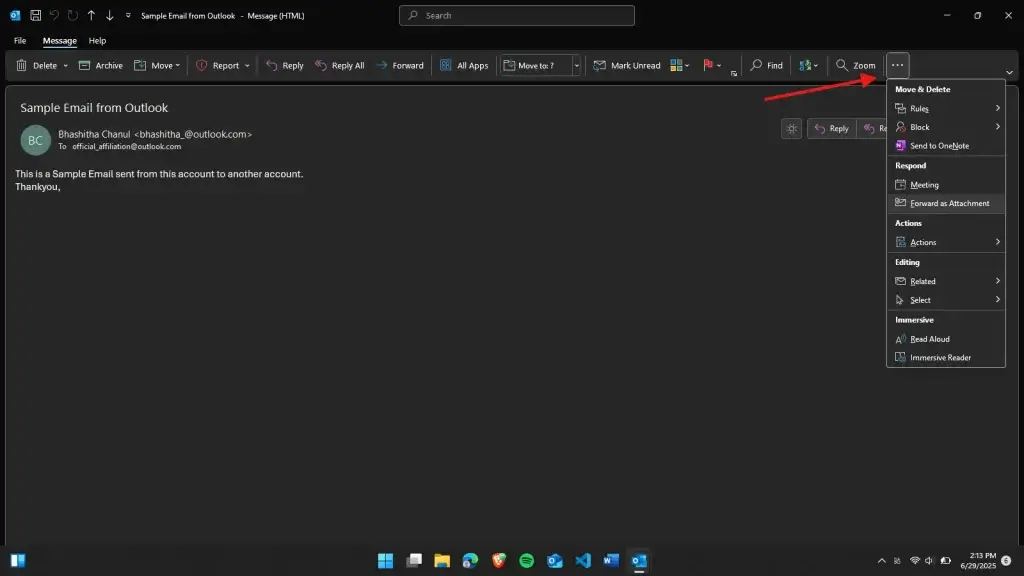Archive this message
This screenshot has width=1024, height=576.
coord(101,65)
